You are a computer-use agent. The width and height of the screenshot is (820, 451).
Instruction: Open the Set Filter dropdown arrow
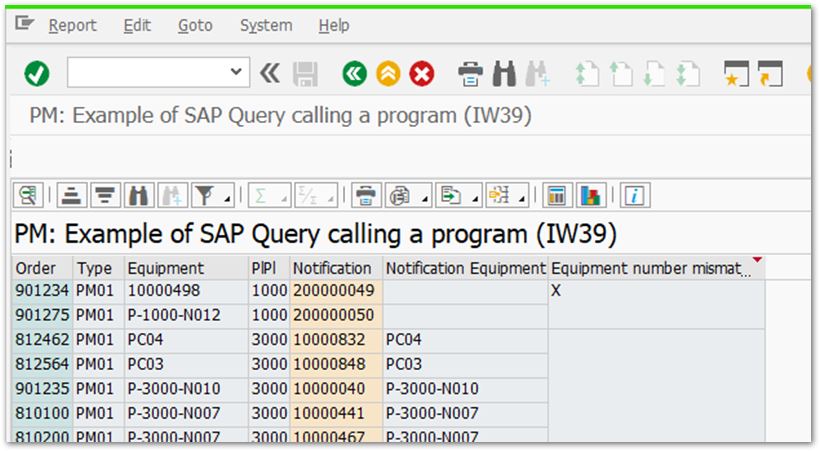pos(228,197)
